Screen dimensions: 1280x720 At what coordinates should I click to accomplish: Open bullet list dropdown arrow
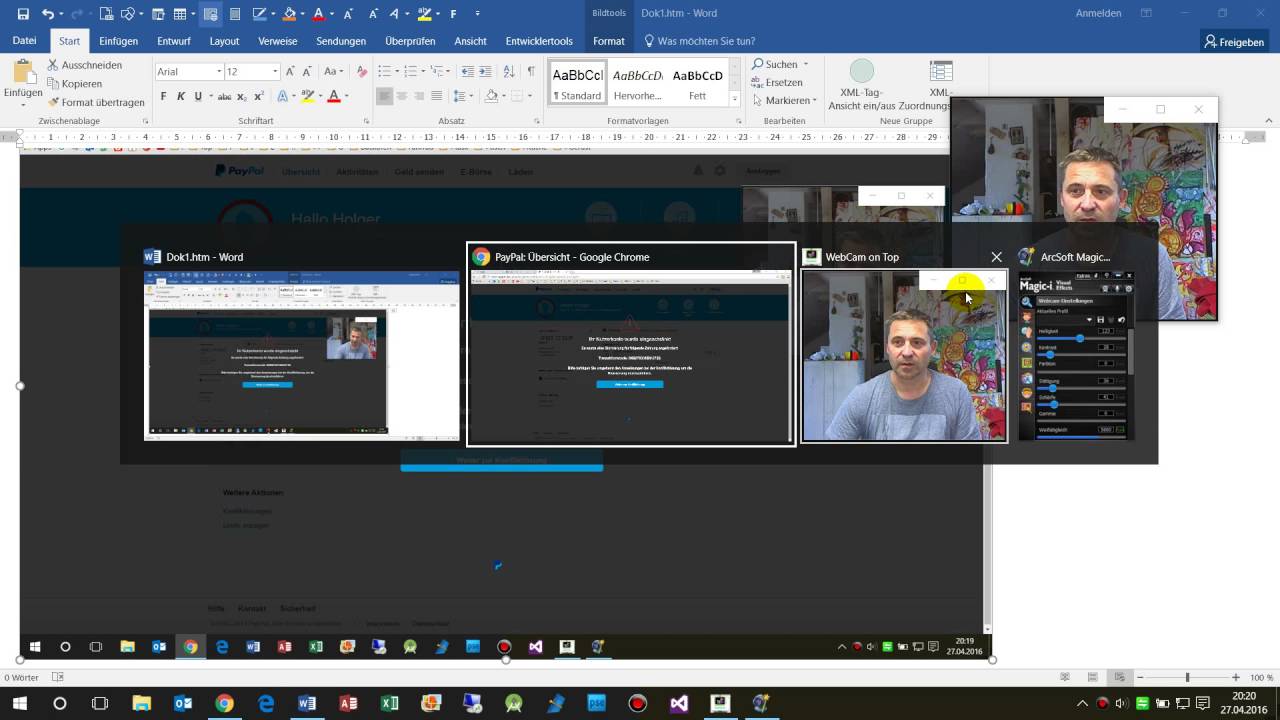coord(397,71)
